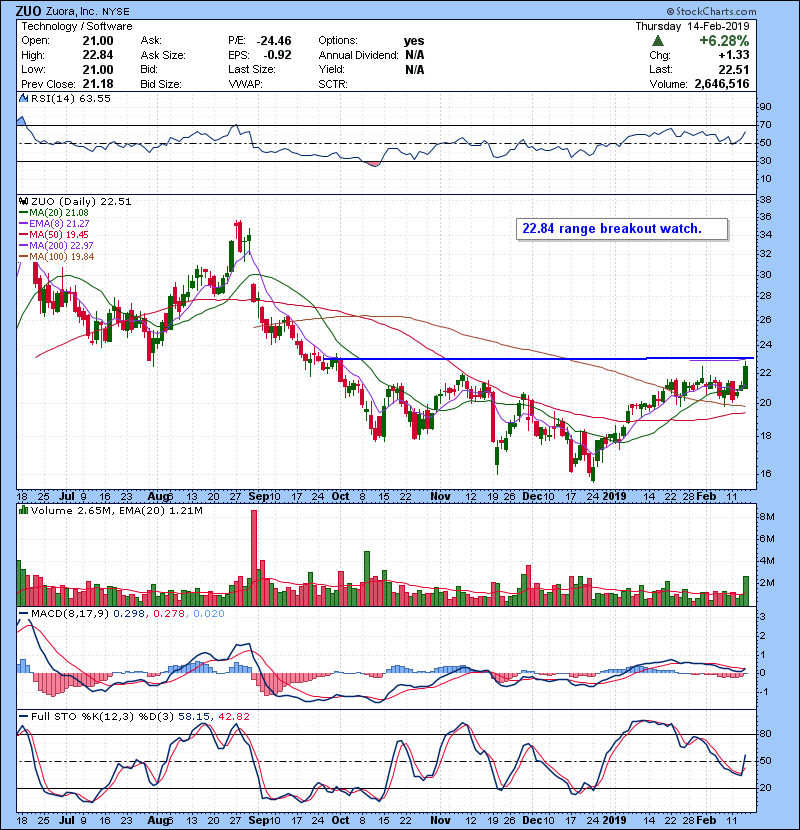Click the "RSI(14) 63.55" indicator label

click(x=70, y=98)
